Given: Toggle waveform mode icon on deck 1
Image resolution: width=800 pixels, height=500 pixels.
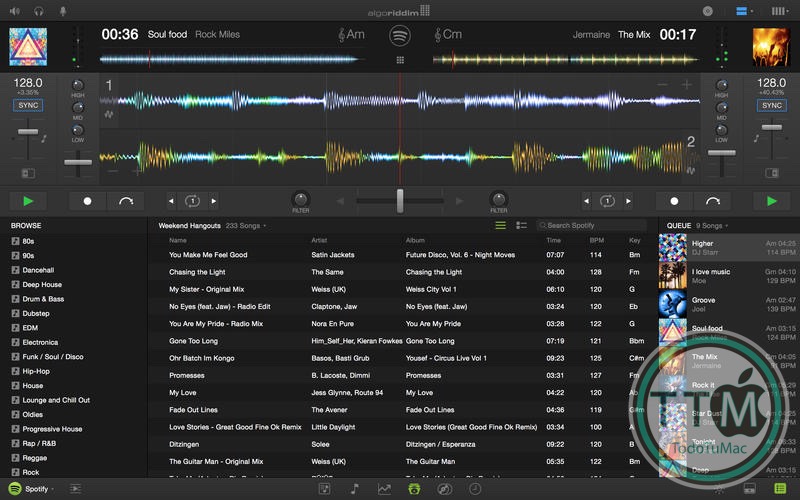Looking at the screenshot, I should 109,115.
